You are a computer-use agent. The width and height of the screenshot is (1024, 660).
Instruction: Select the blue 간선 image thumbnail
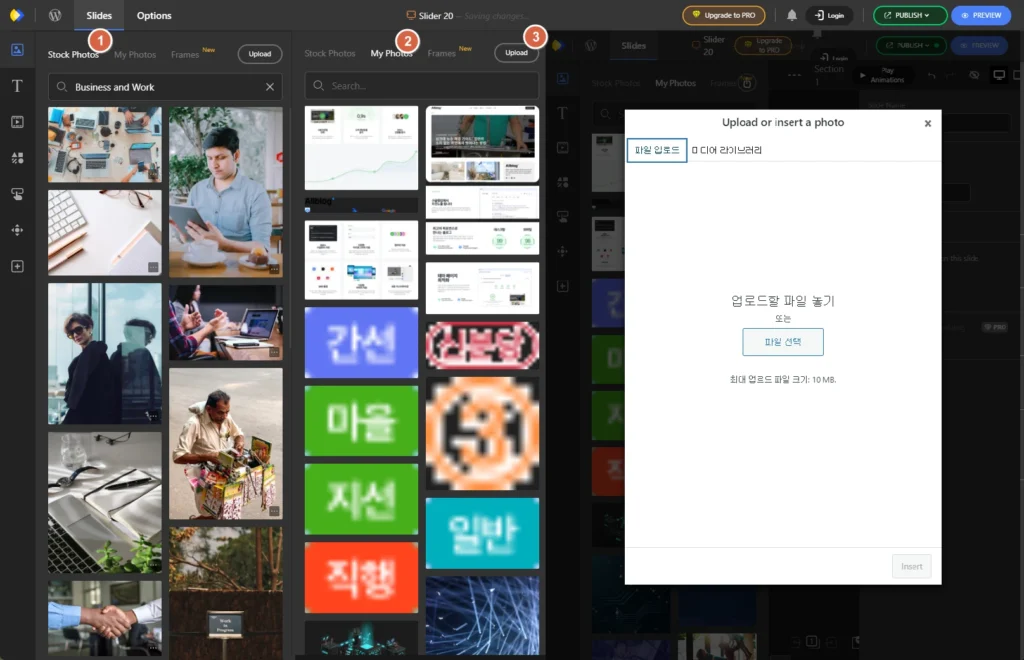(361, 343)
